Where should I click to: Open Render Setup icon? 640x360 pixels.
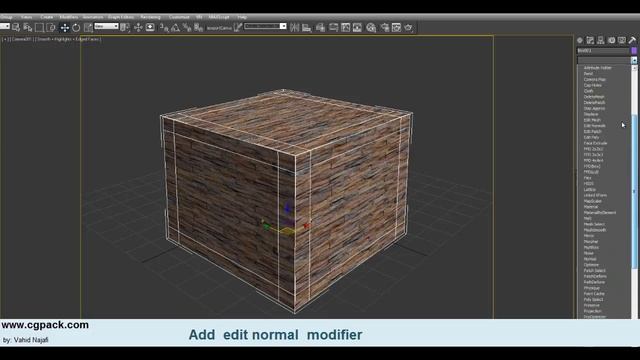384,27
